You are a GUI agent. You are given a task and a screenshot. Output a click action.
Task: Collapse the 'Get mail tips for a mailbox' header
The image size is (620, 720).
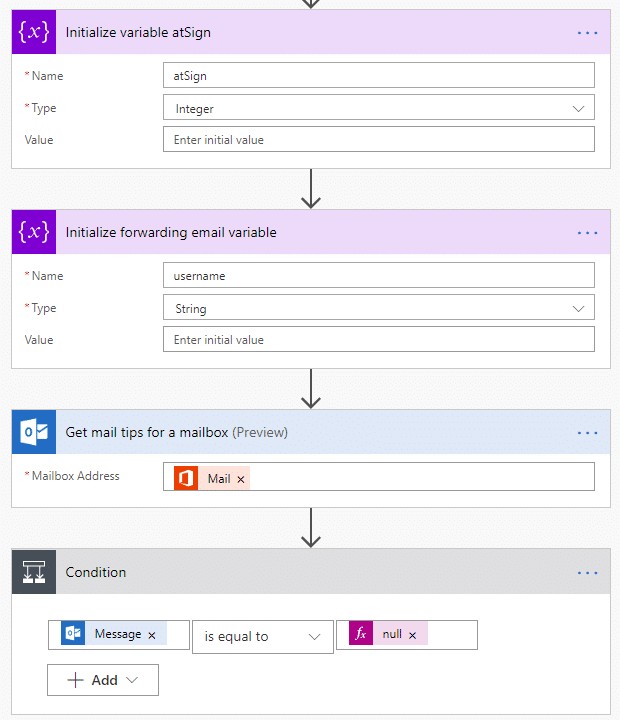[x=311, y=432]
